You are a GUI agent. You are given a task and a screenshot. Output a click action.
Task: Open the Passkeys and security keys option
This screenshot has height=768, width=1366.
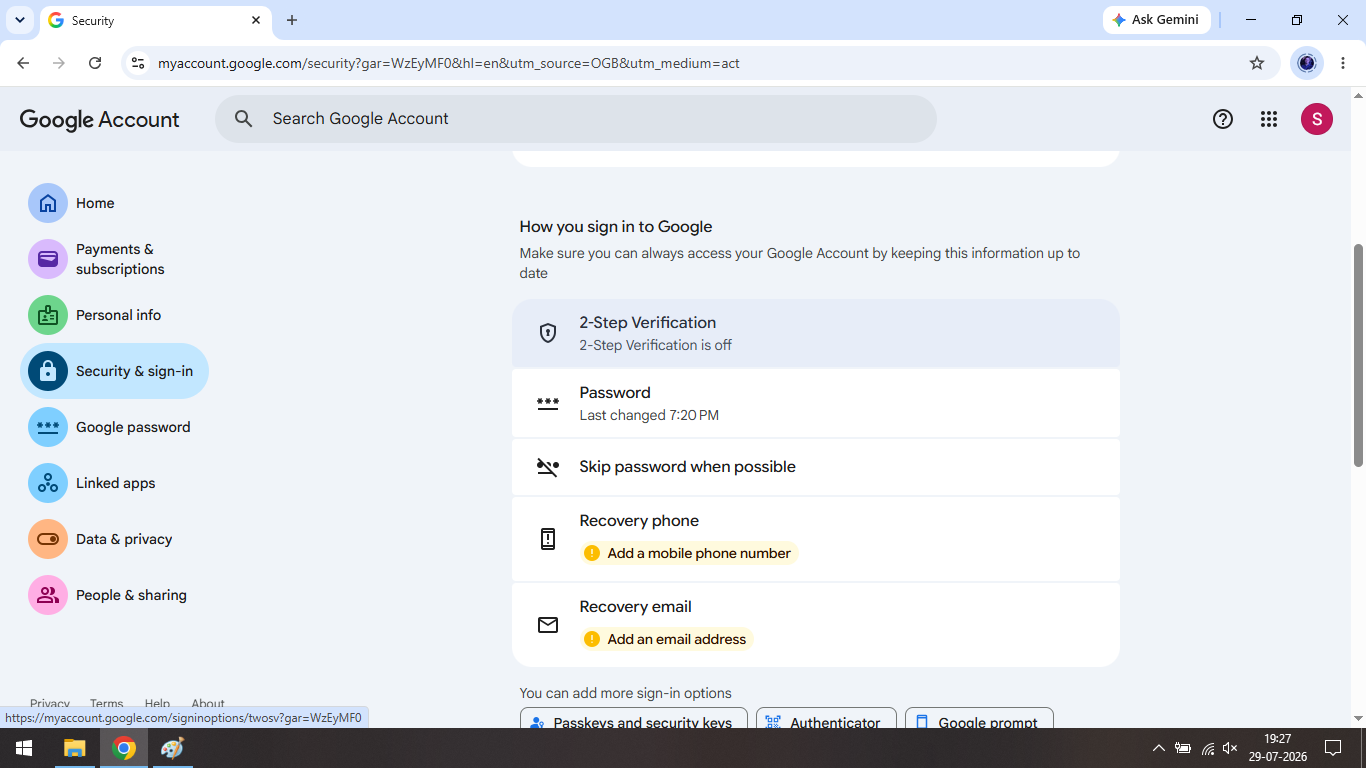[x=634, y=720]
